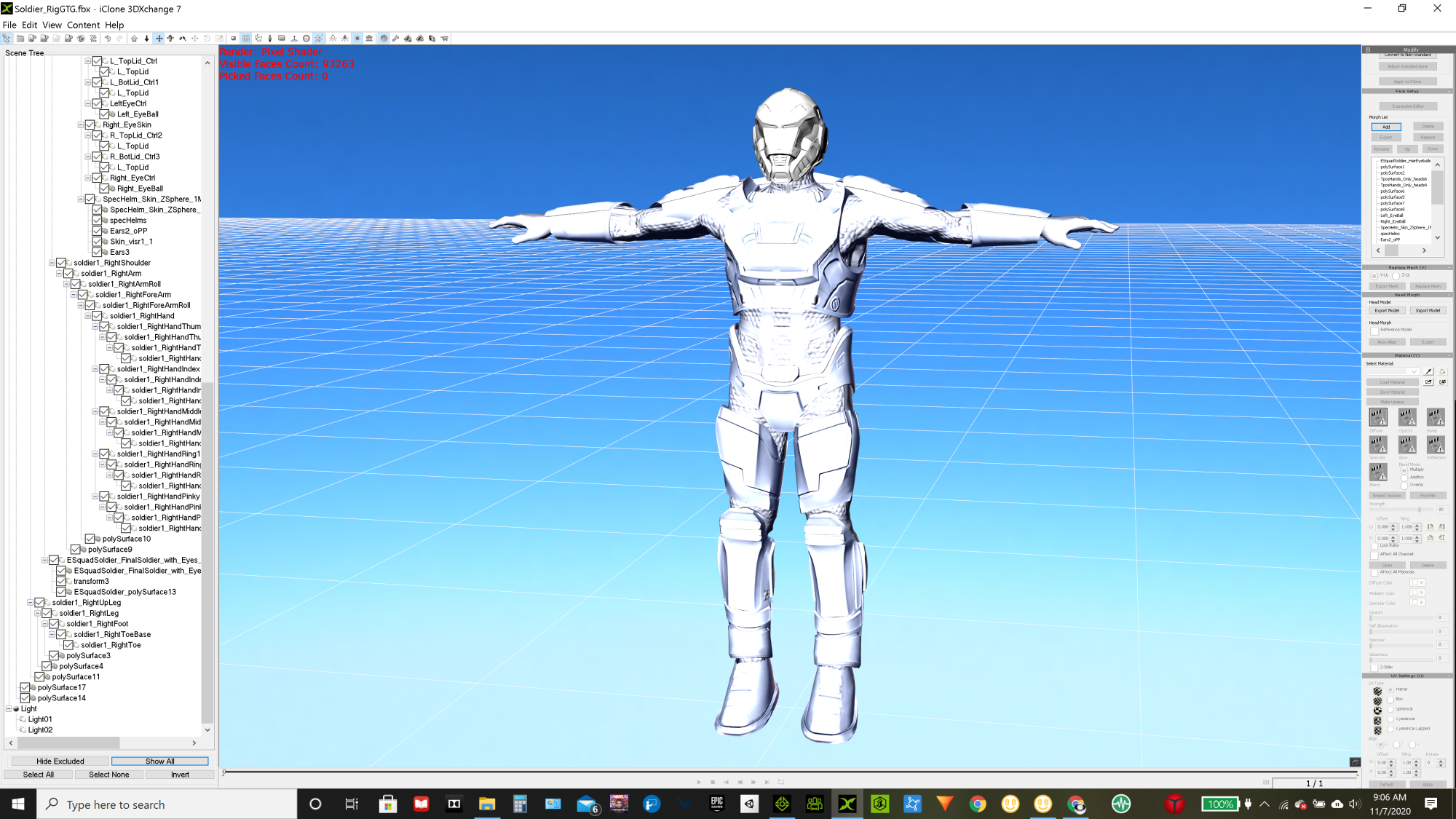
Task: Select the Multiply blend mode radio button
Action: [x=1404, y=470]
